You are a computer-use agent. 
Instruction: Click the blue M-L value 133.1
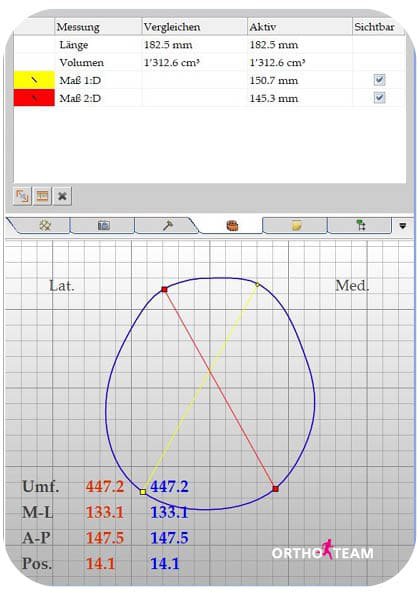pos(169,512)
